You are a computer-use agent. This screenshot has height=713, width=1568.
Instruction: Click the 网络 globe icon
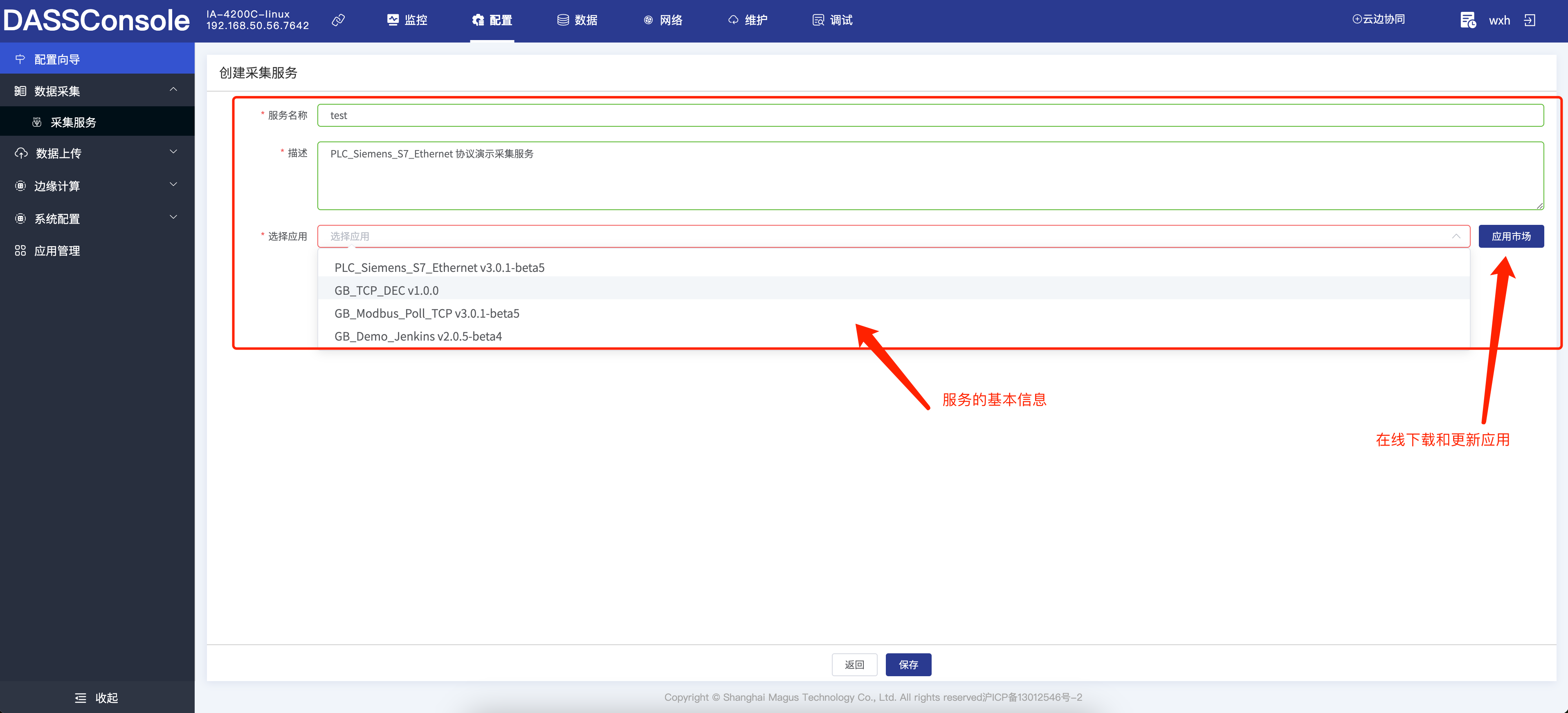648,20
